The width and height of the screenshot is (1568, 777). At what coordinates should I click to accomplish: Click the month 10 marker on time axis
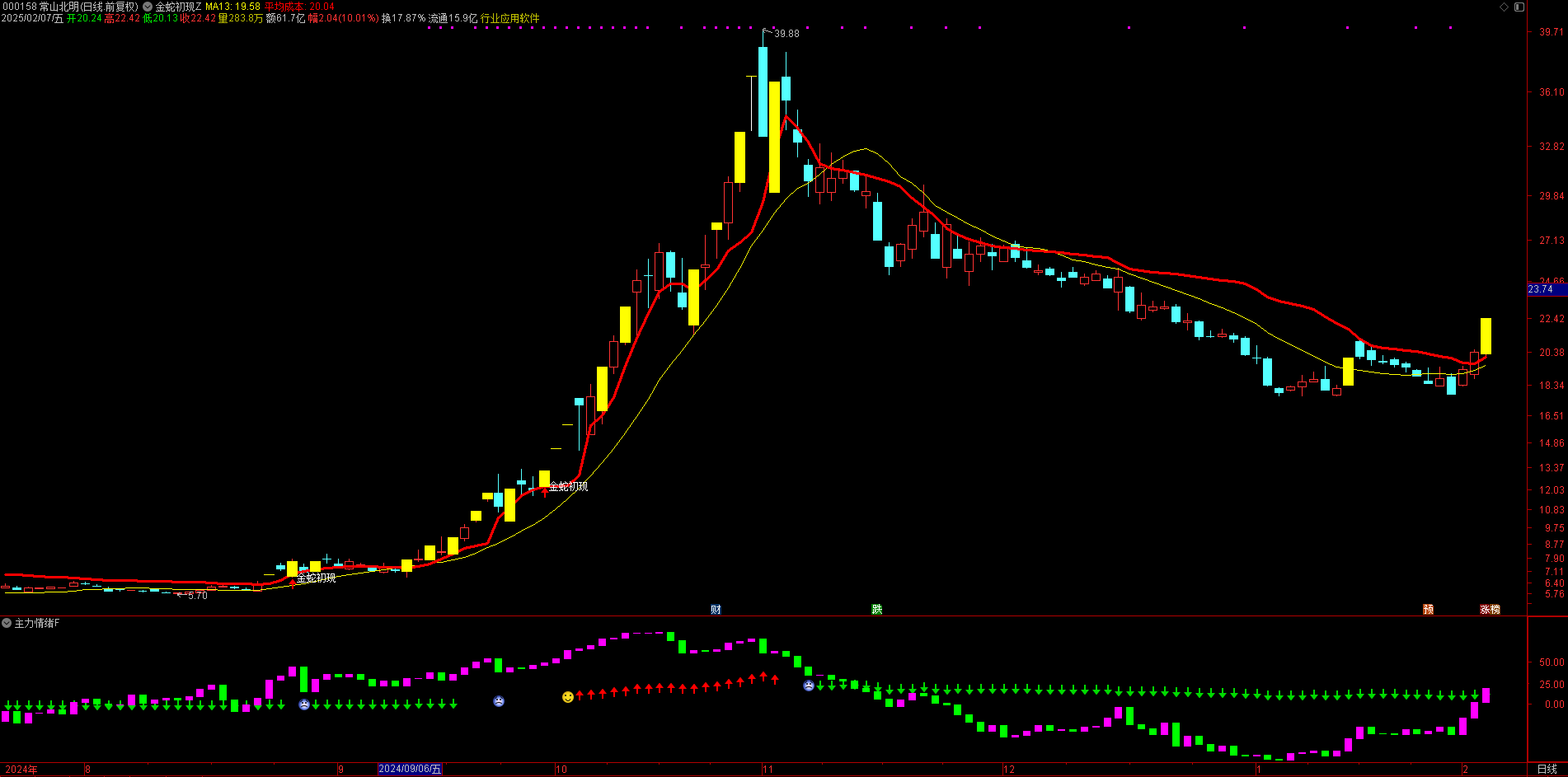tap(561, 770)
